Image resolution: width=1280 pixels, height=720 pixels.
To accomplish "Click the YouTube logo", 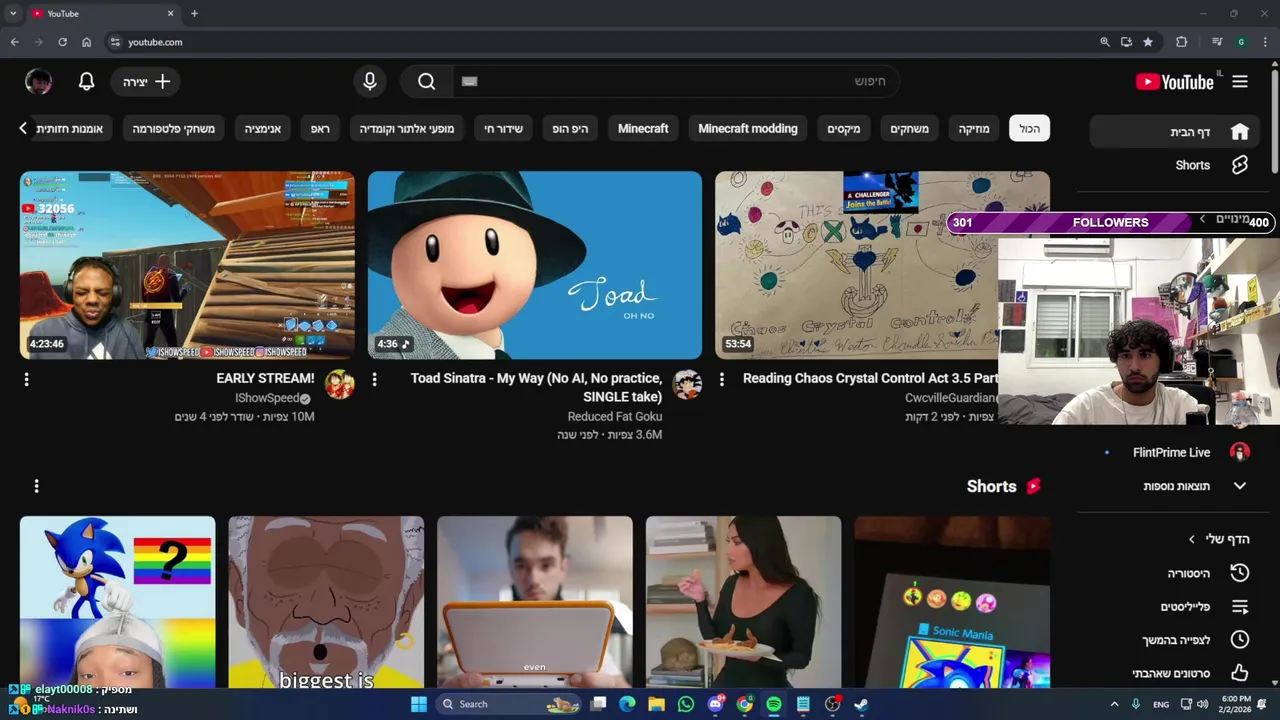I will click(1175, 82).
